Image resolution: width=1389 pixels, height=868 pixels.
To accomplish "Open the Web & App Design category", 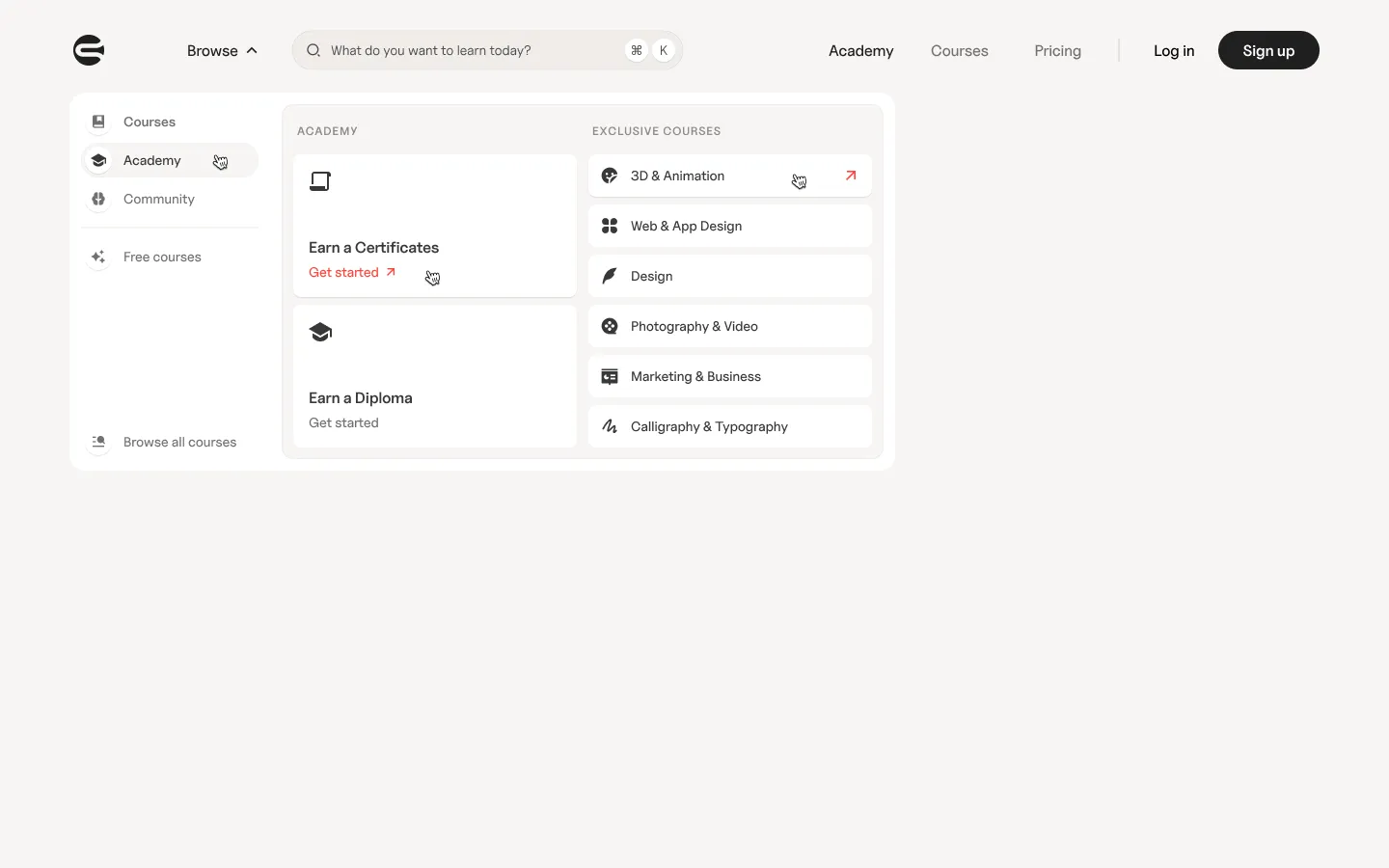I will tap(730, 226).
